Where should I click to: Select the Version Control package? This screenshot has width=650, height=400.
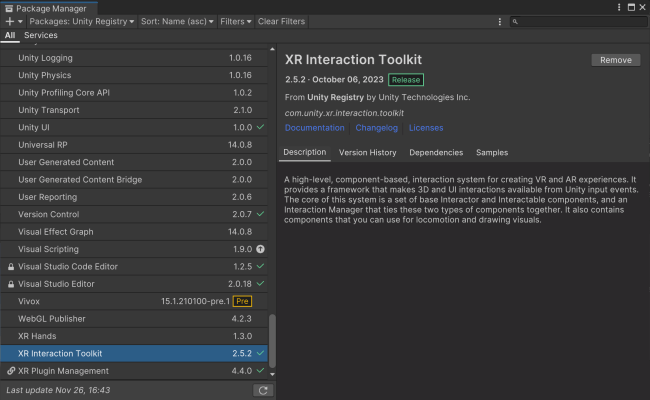pos(134,215)
